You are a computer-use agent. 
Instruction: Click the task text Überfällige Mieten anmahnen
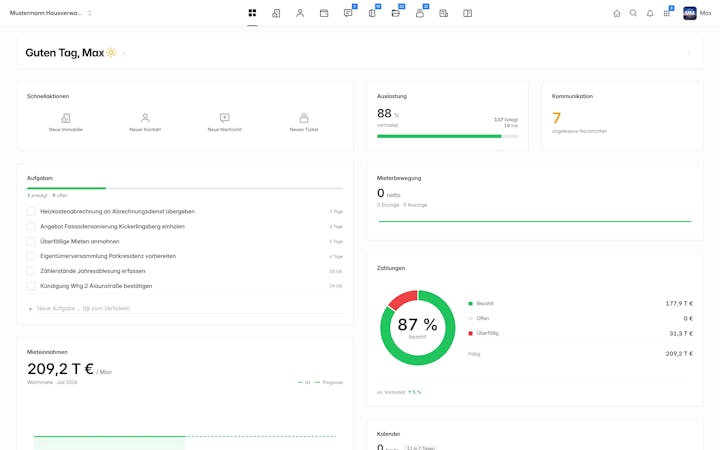point(79,241)
